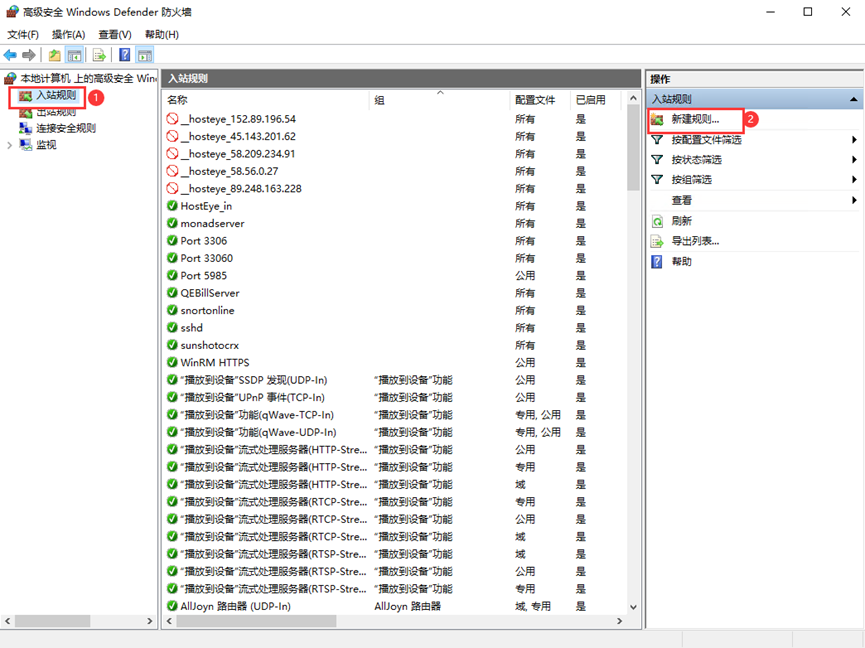865x648 pixels.
Task: Click the blocked icon of _hosteye_152.89.196.54
Action: pos(172,119)
